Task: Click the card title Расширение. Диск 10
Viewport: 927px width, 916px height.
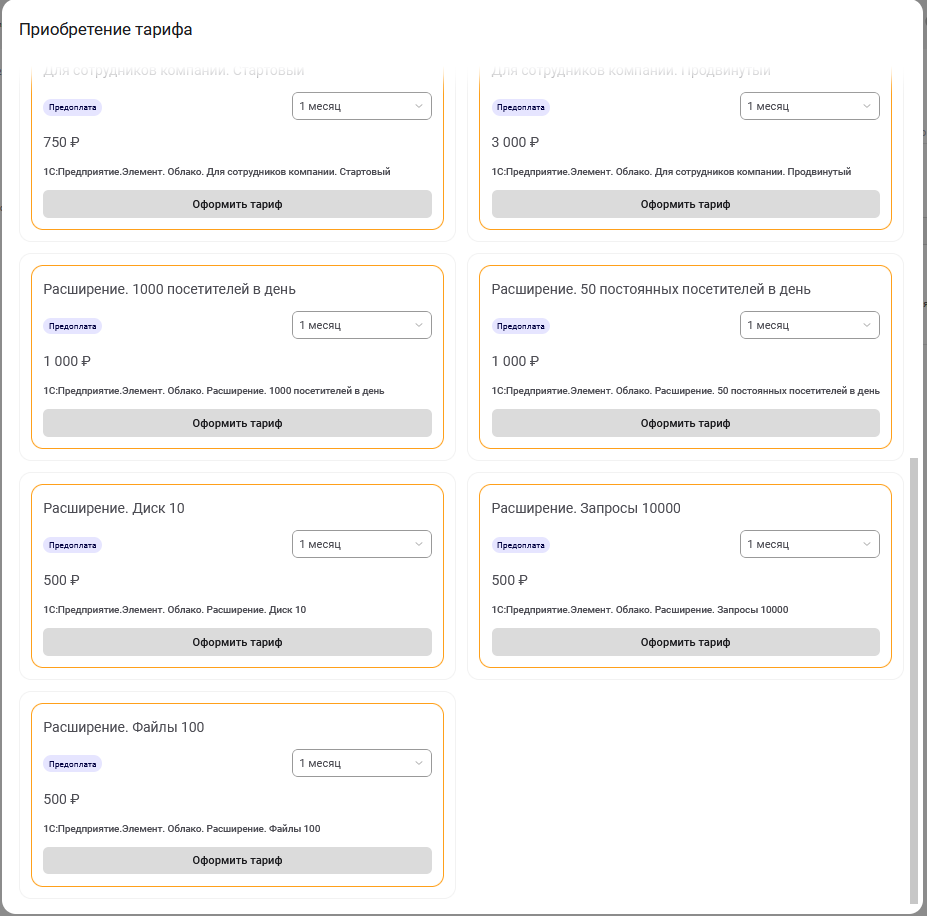Action: (114, 509)
